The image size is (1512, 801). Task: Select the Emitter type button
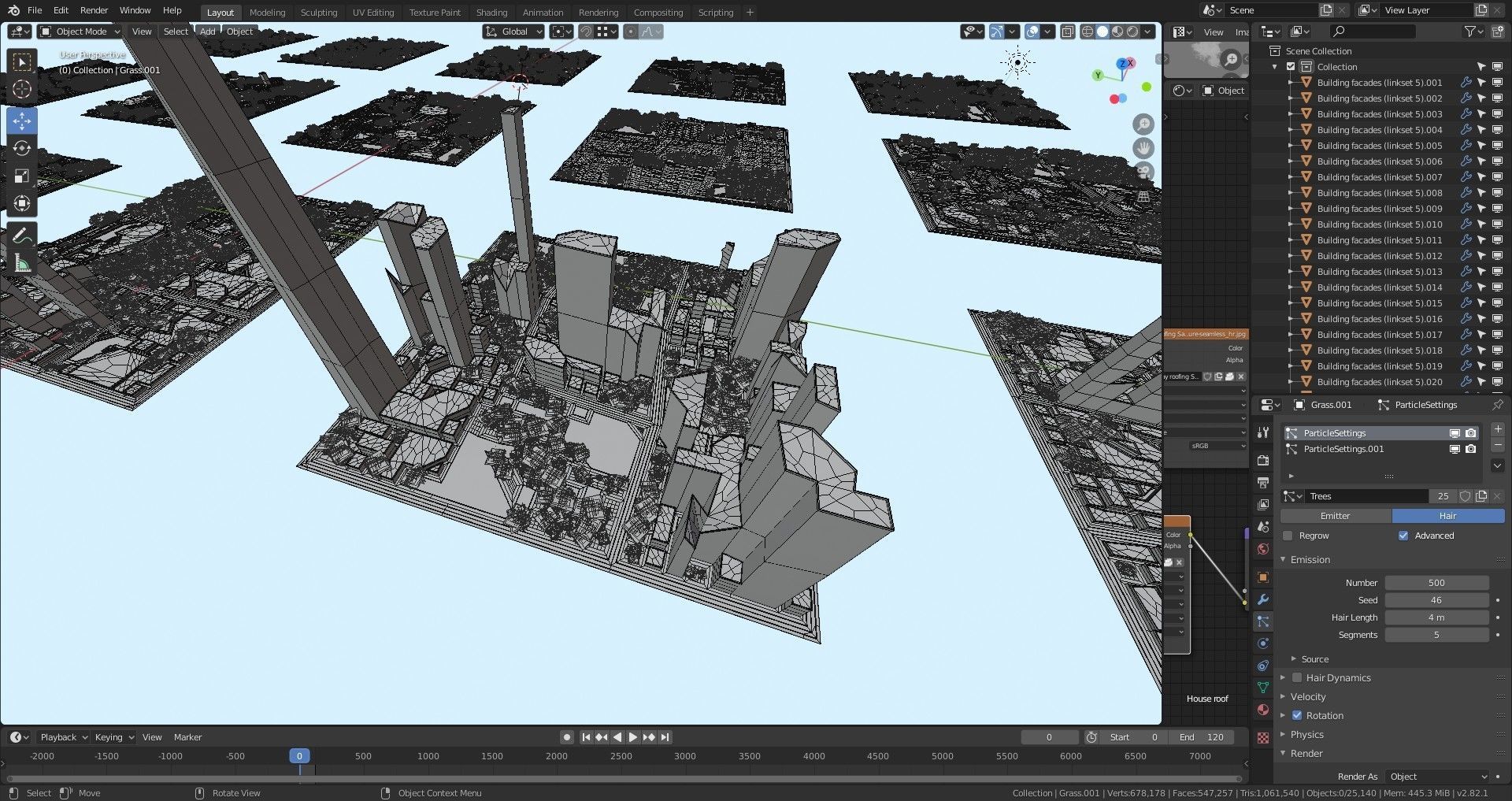coord(1336,516)
